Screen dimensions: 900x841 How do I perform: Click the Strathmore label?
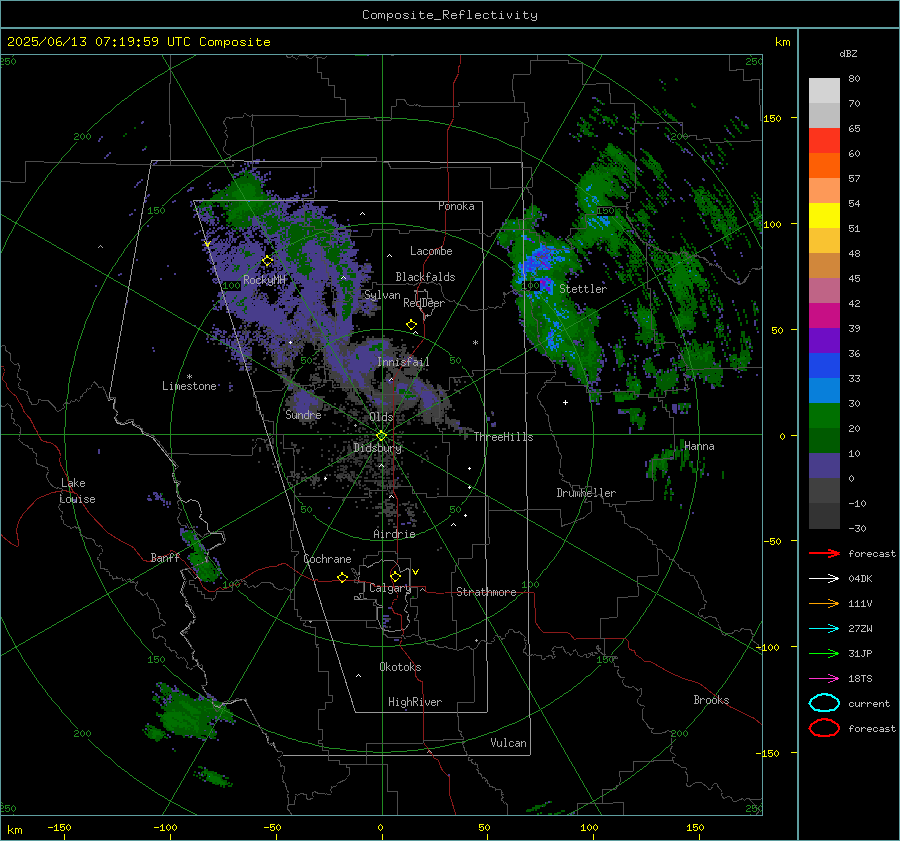(x=486, y=592)
